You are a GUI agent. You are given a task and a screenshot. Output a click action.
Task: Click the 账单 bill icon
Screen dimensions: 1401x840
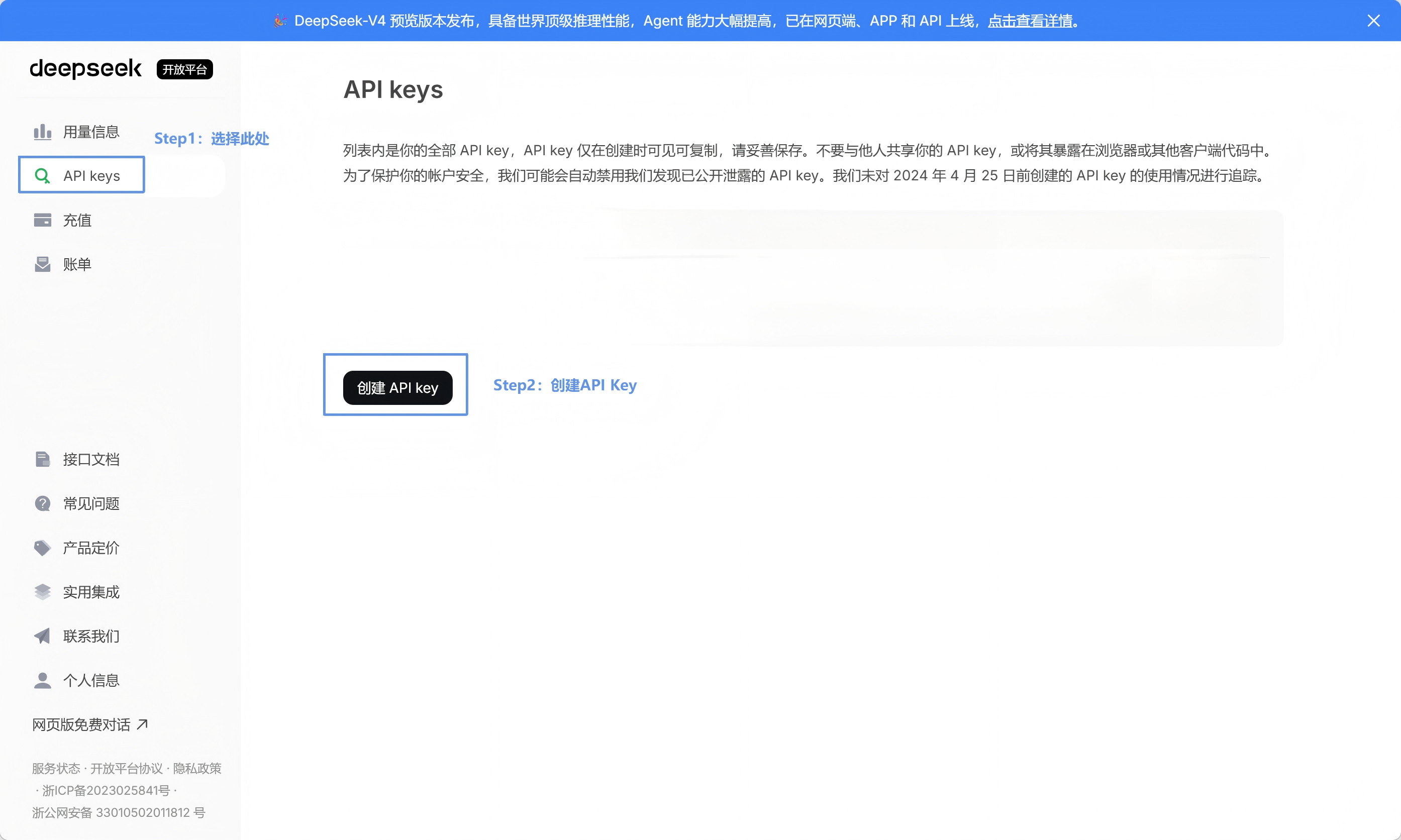coord(42,264)
